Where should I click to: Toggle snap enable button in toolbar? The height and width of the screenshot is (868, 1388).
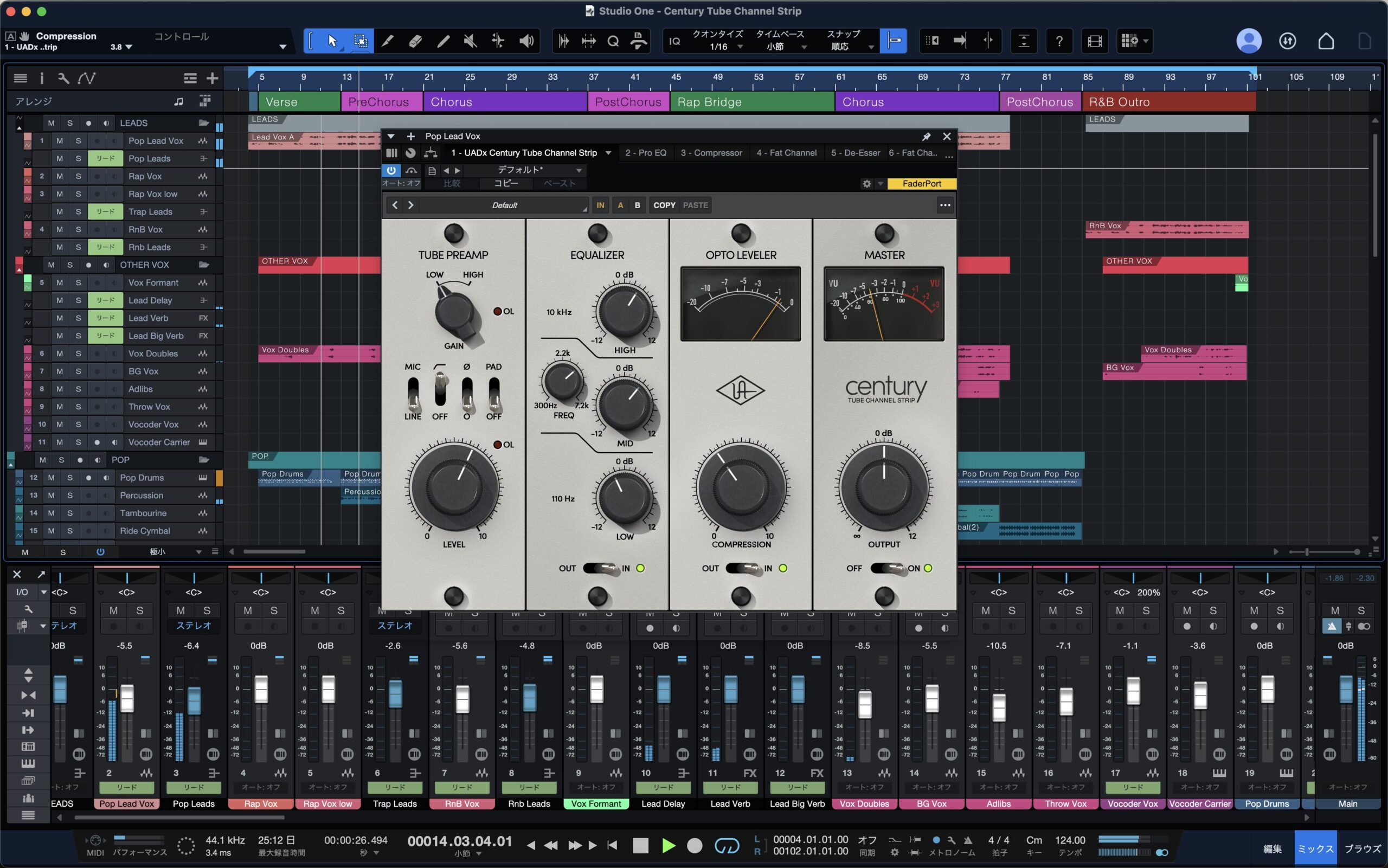click(x=893, y=41)
